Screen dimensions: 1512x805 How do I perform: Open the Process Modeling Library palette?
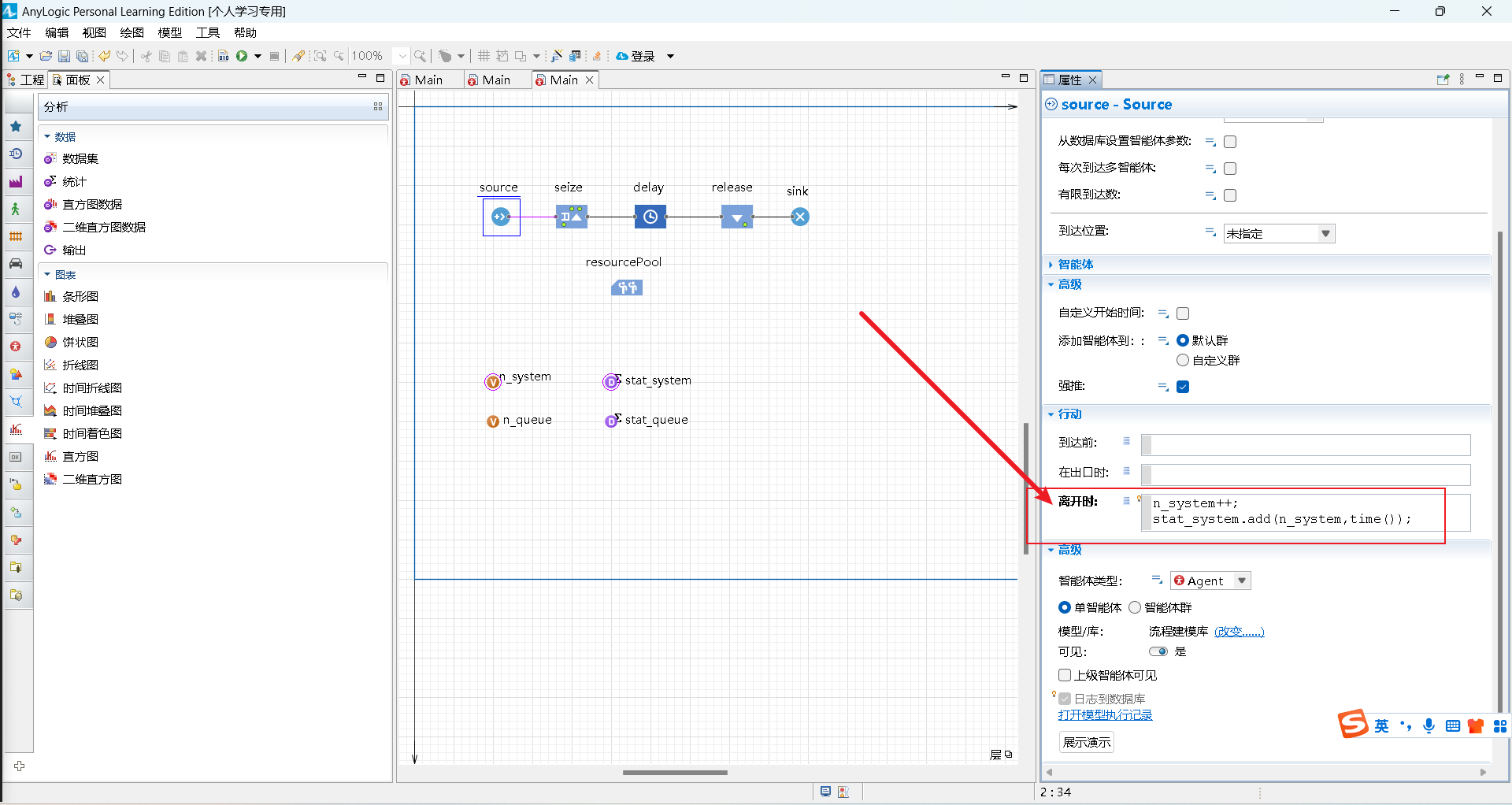[16, 154]
